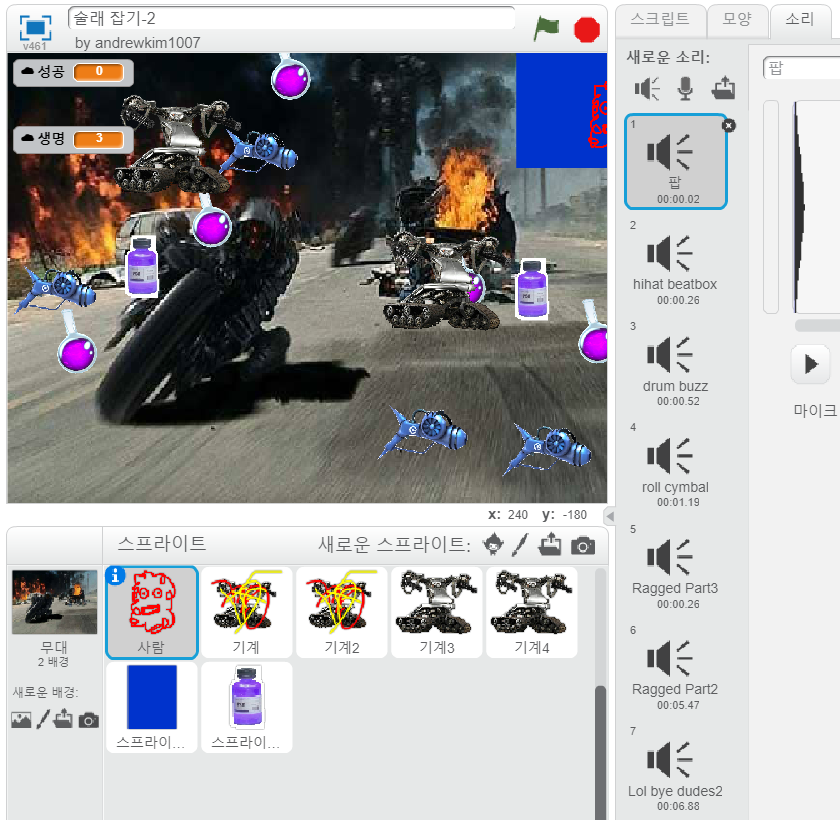Viewport: 840px width, 820px height.
Task: Record new sound with microphone icon
Action: [x=685, y=89]
